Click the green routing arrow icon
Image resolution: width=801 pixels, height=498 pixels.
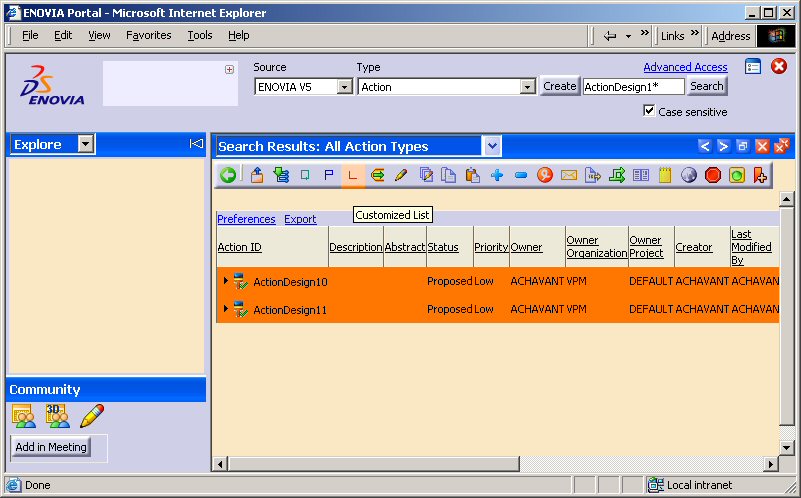[x=617, y=176]
